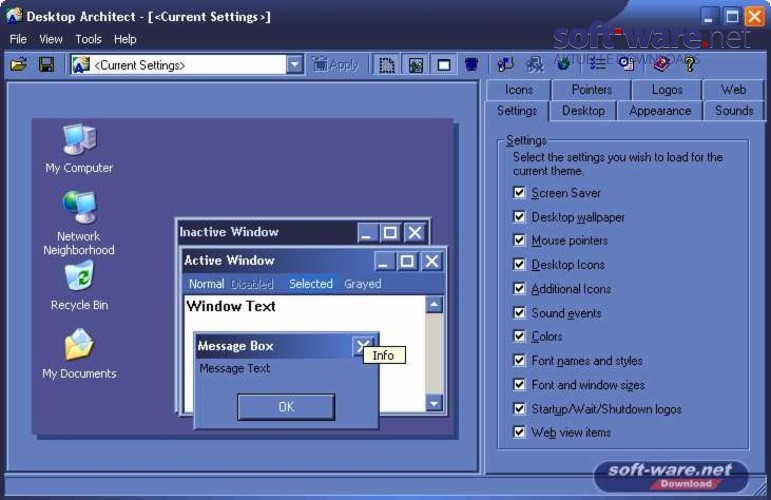The width and height of the screenshot is (771, 500).
Task: Click the blank window toolbar icon
Action: 444,65
